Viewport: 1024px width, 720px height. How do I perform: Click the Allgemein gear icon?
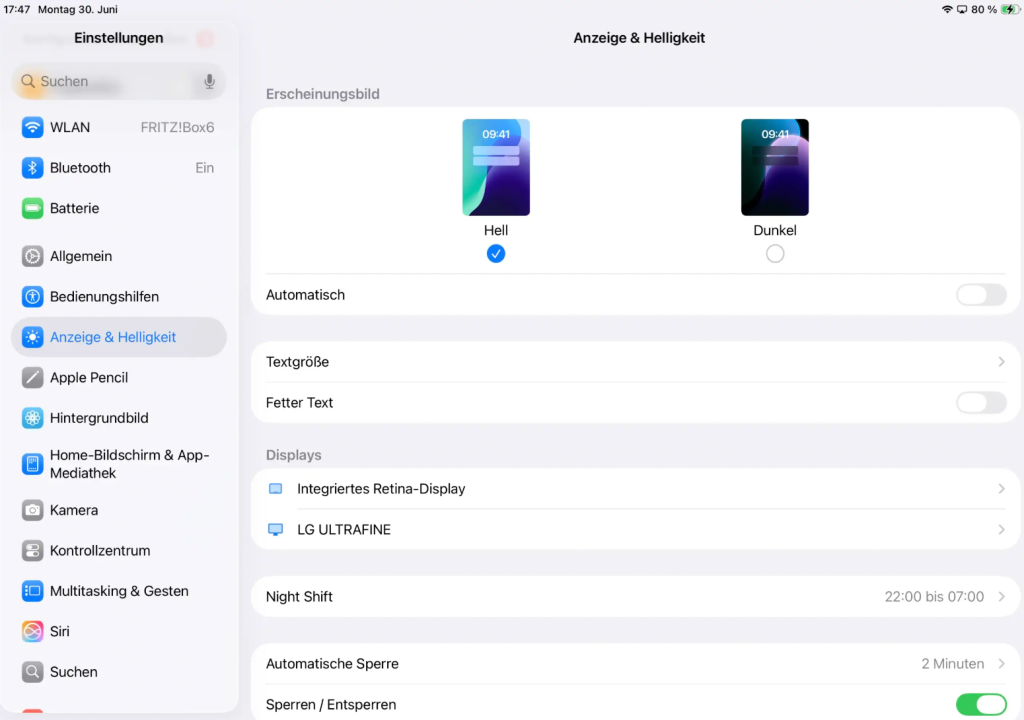31,256
